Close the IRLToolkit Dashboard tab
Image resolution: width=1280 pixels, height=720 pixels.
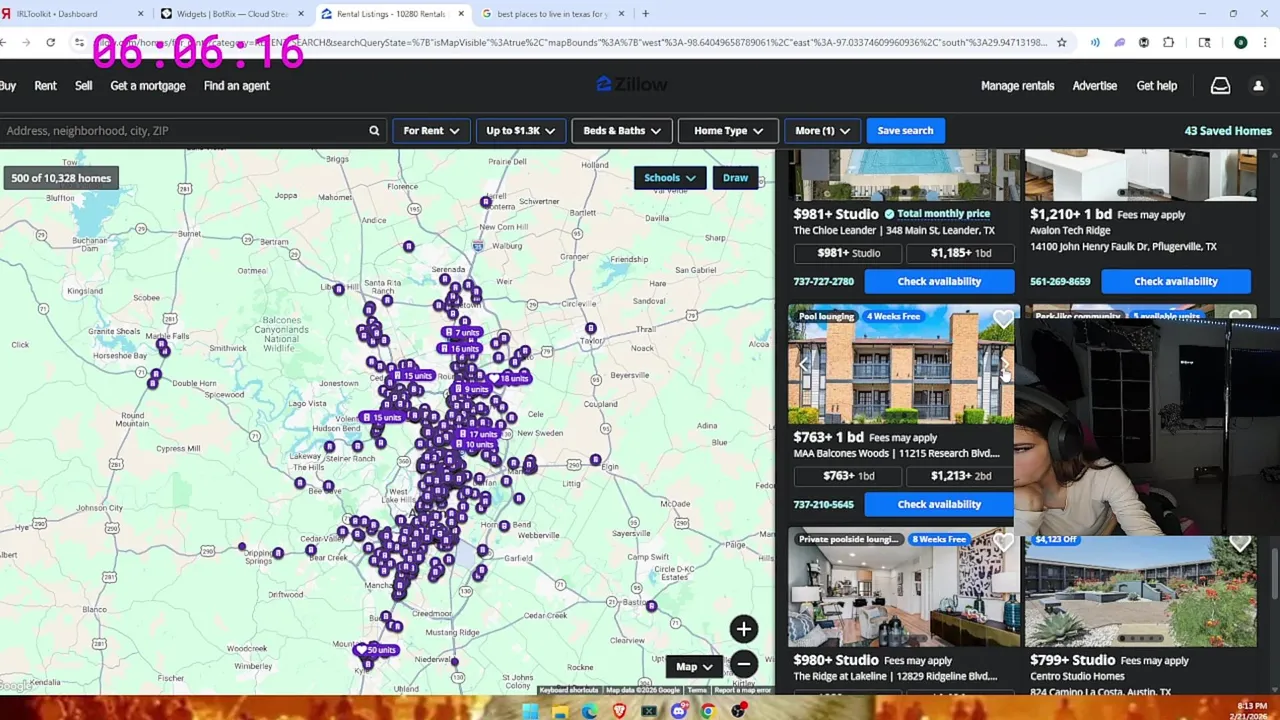coord(140,14)
